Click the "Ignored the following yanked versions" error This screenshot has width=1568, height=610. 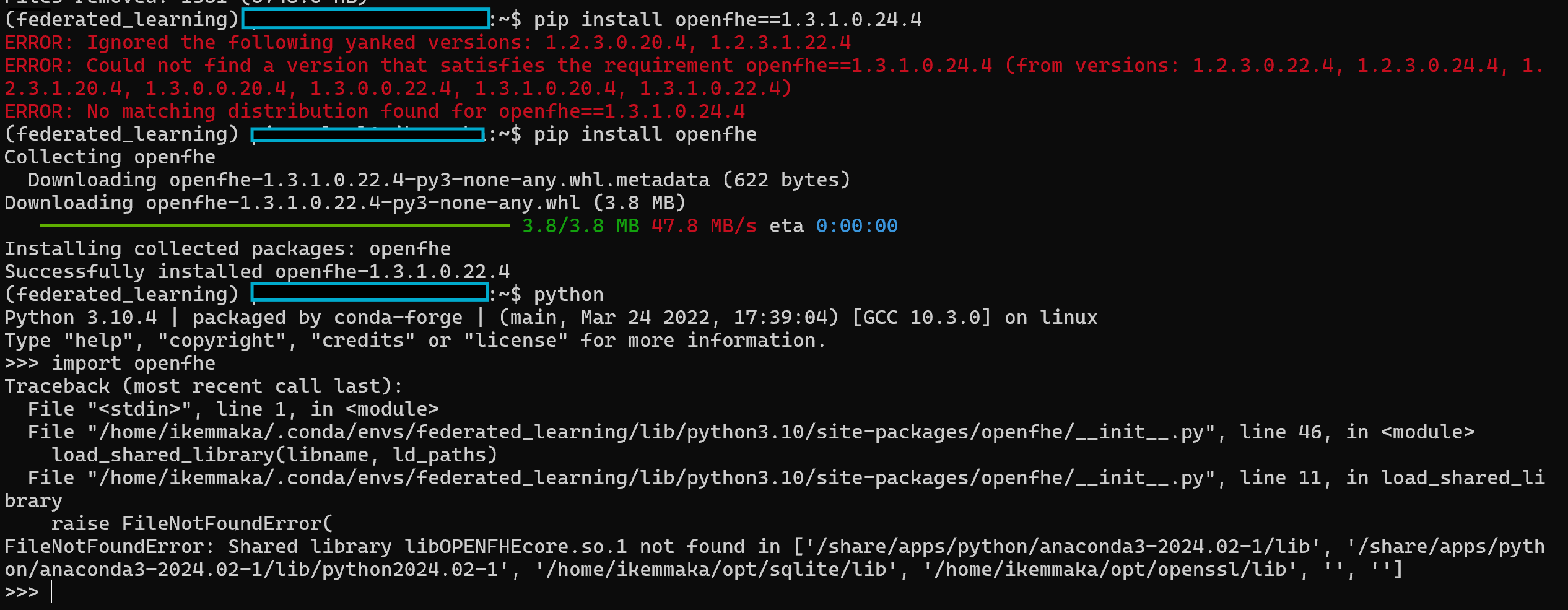pos(427,43)
